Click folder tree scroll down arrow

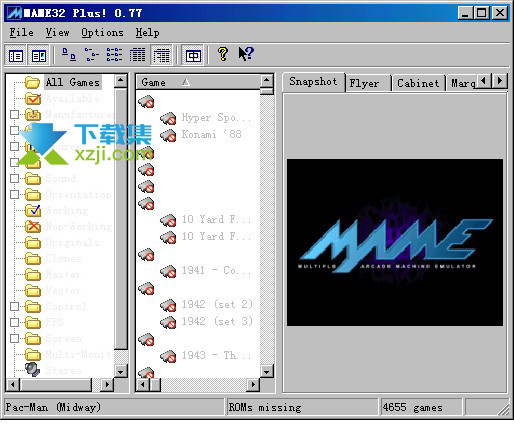click(x=120, y=371)
